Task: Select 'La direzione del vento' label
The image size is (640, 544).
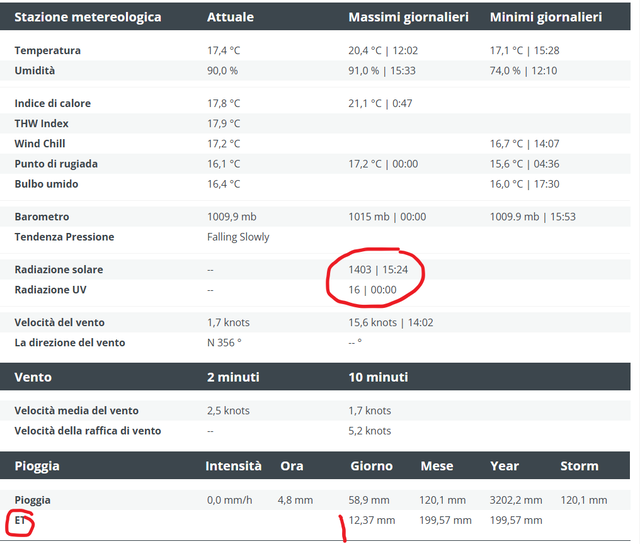Action: point(69,343)
